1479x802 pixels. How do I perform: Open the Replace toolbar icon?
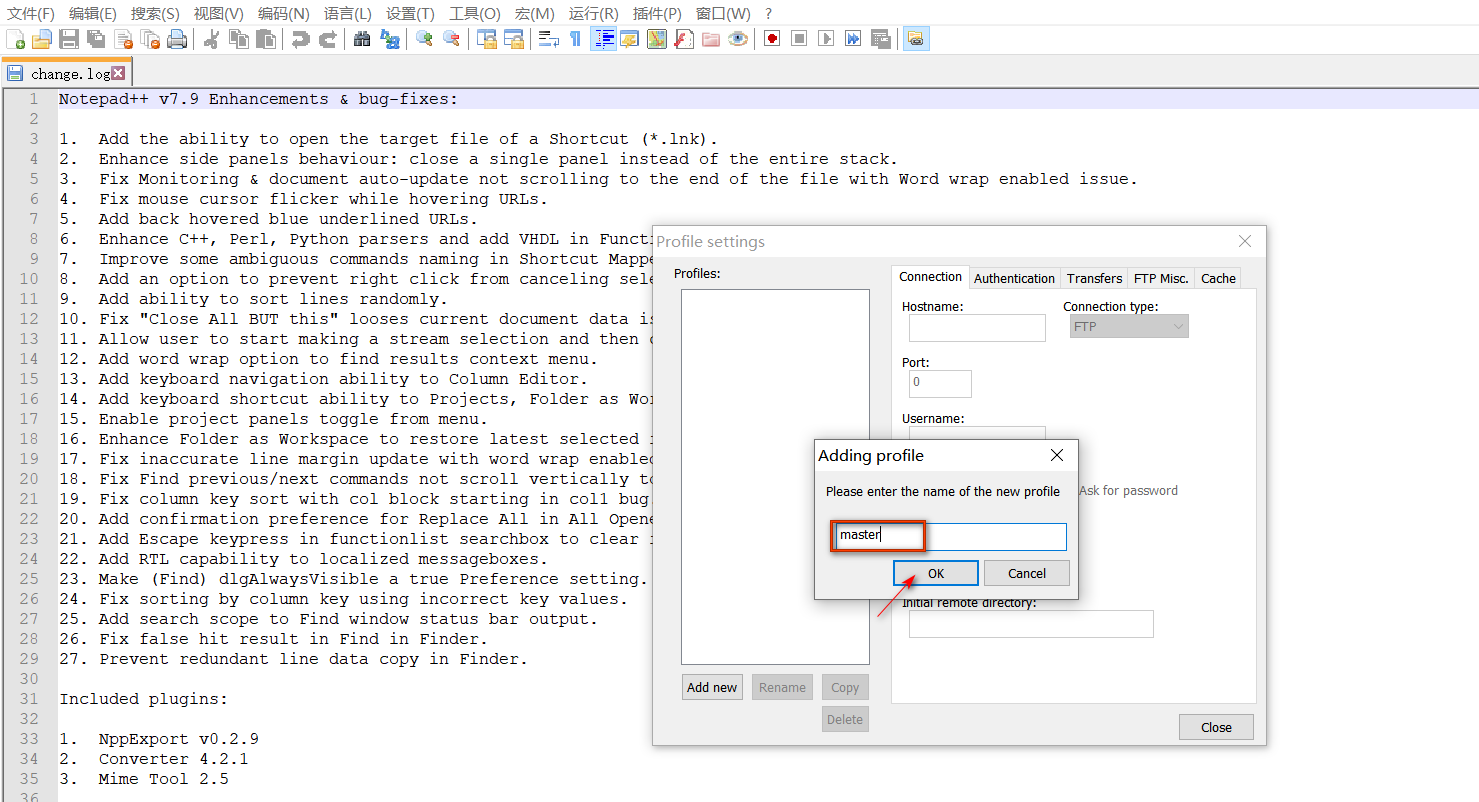389,39
